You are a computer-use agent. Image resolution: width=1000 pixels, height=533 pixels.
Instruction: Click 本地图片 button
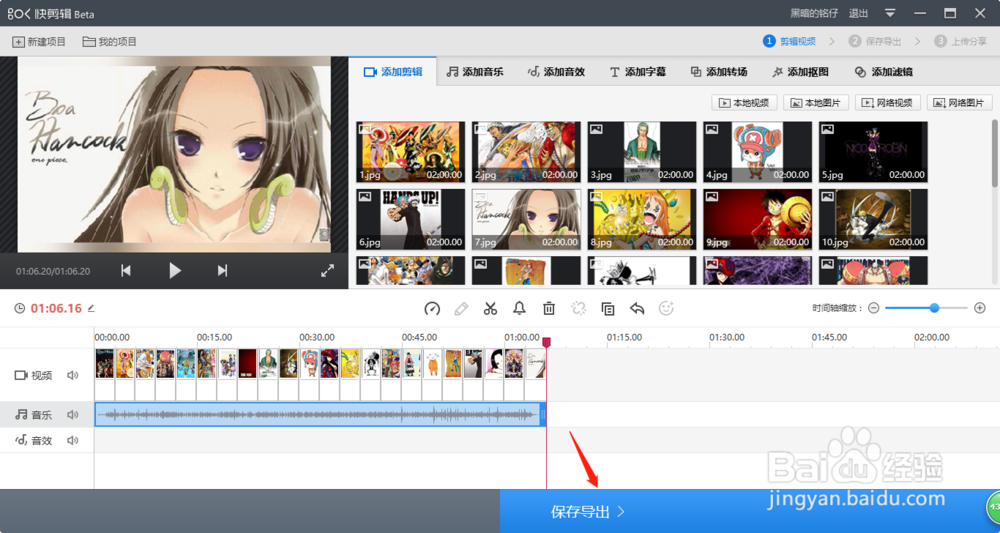coord(816,103)
